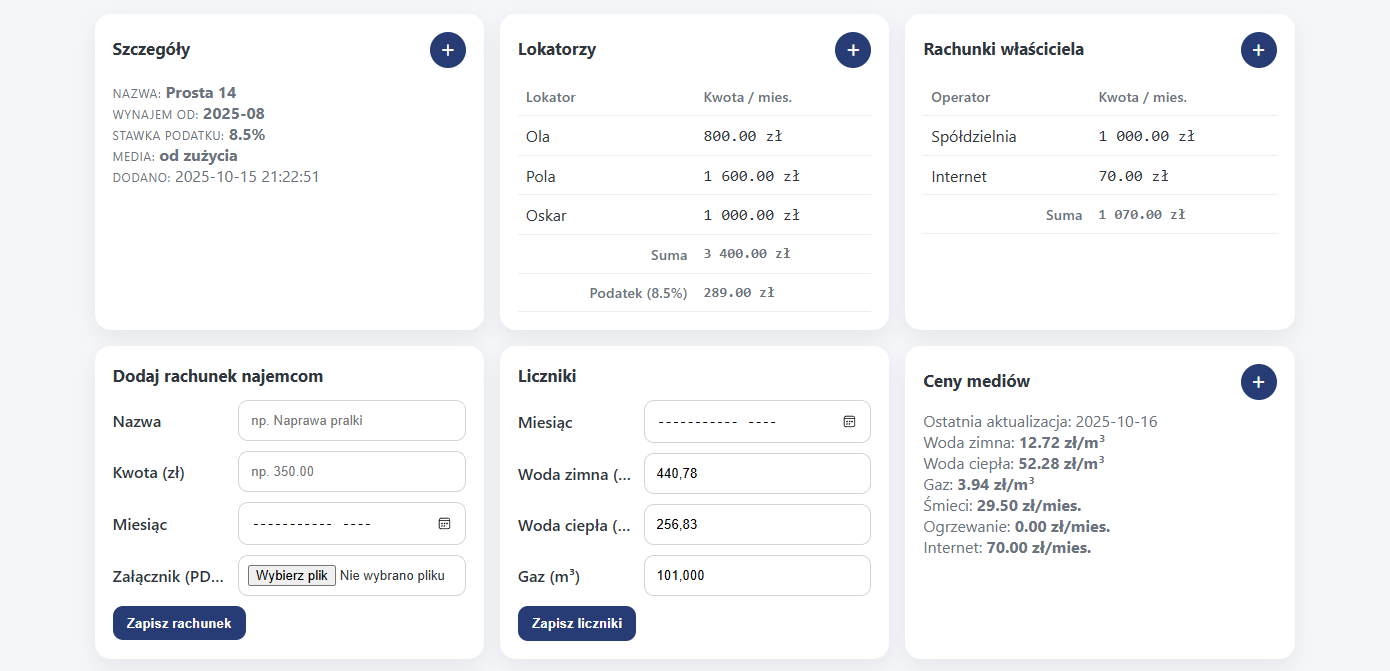Focus the Nazwa input field
The height and width of the screenshot is (671, 1390).
pos(351,421)
